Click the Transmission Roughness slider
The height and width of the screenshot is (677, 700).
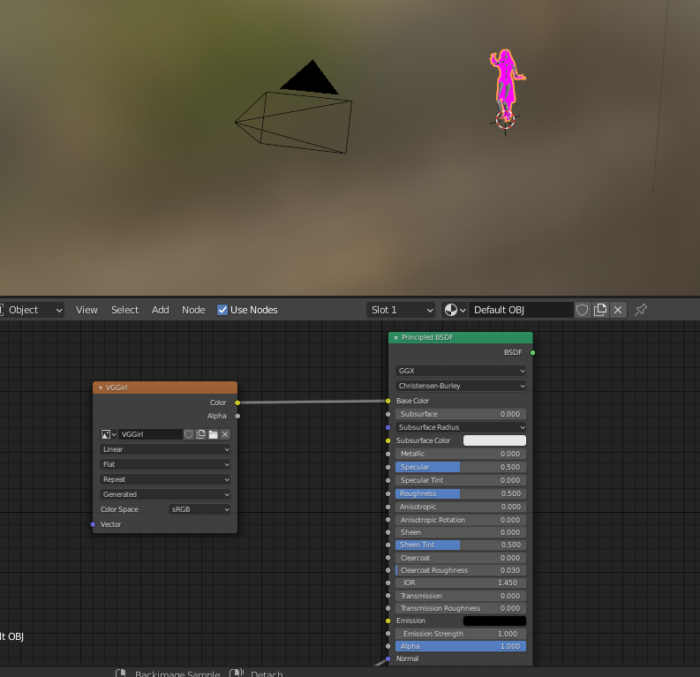461,609
